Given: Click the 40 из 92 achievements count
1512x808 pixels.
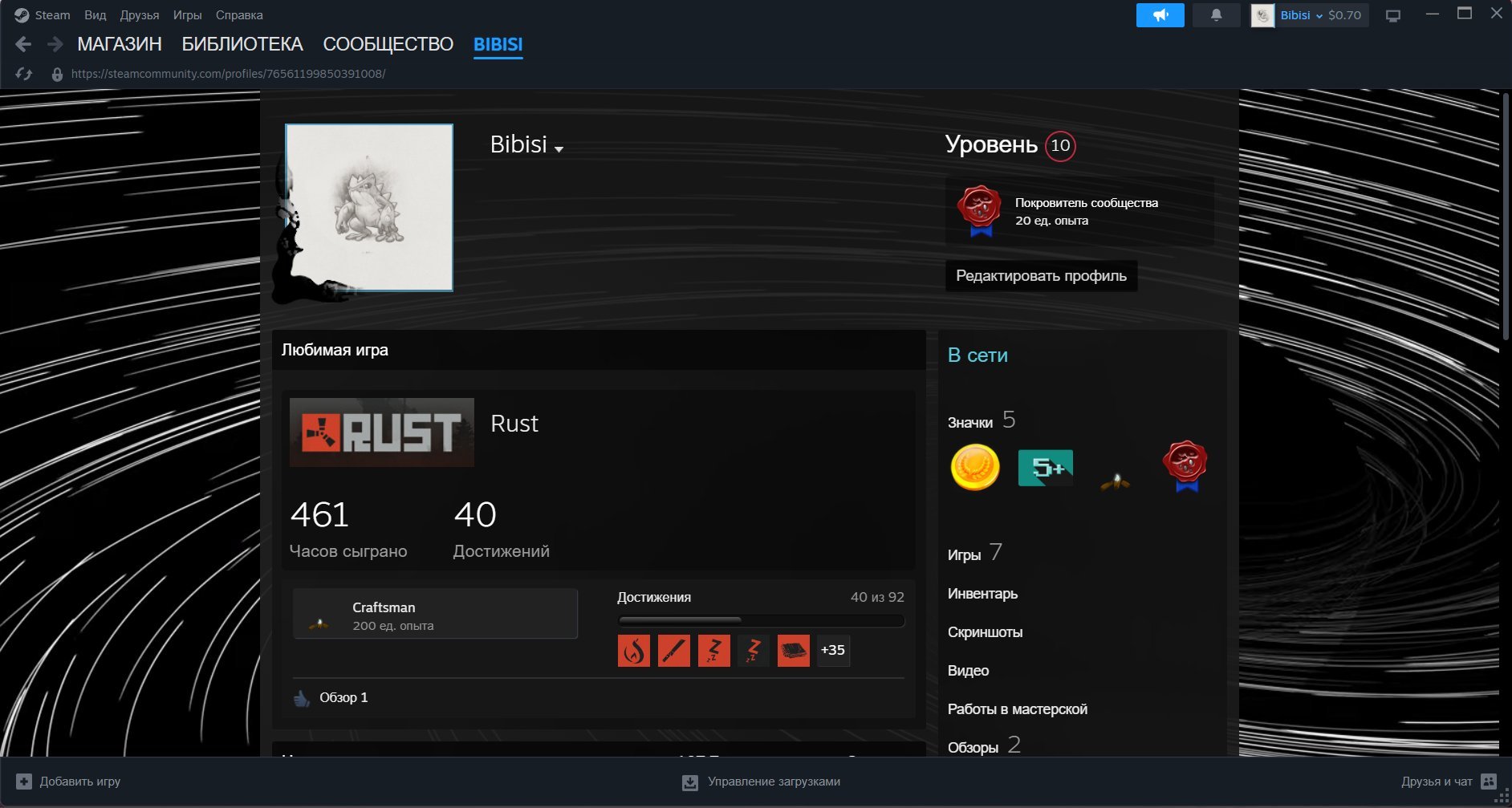Looking at the screenshot, I should [877, 598].
